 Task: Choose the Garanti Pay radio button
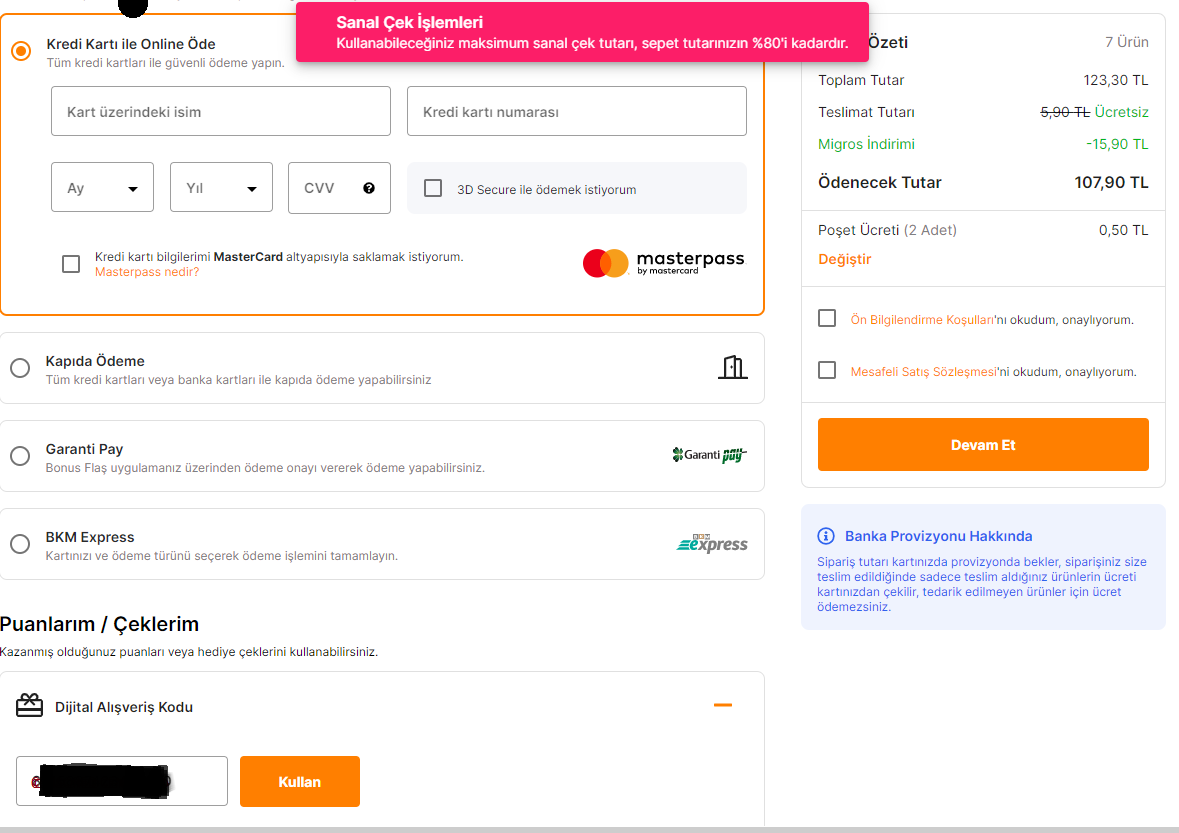click(20, 456)
